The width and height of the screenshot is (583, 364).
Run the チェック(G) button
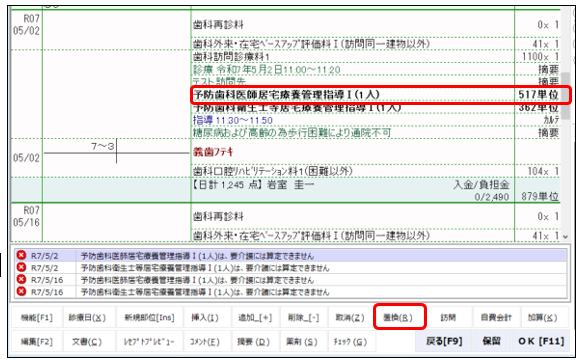(x=350, y=341)
